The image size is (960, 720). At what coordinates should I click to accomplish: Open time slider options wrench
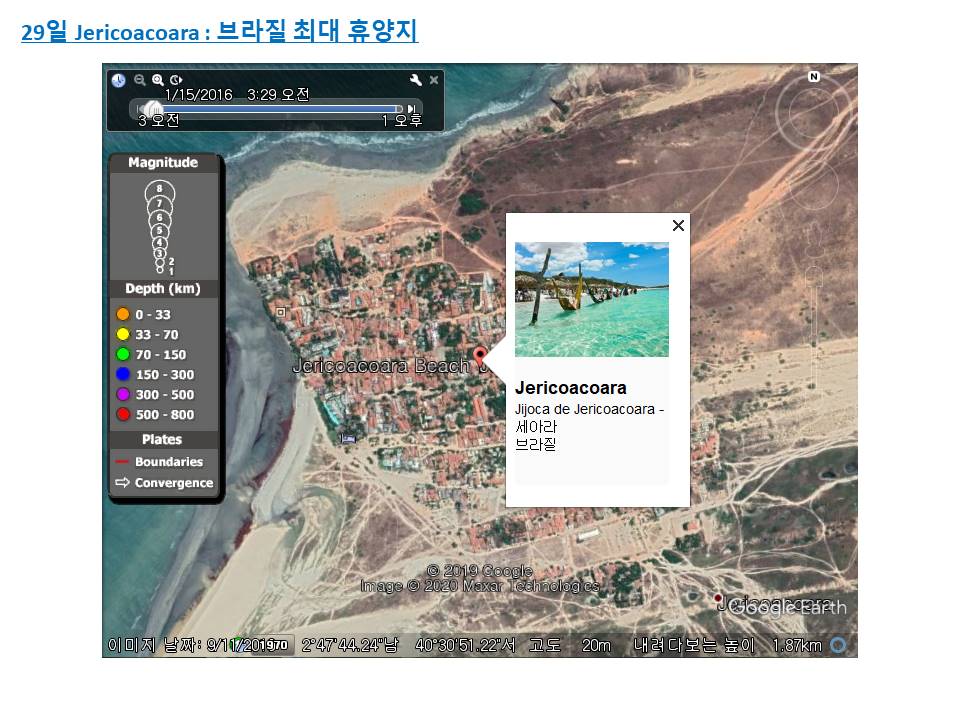click(x=416, y=80)
